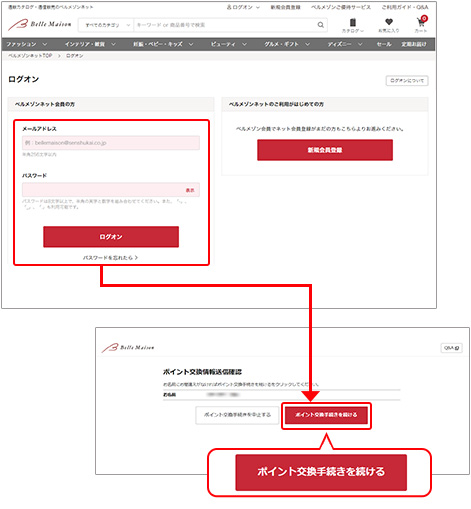Expand the ディズニー menu

[345, 44]
